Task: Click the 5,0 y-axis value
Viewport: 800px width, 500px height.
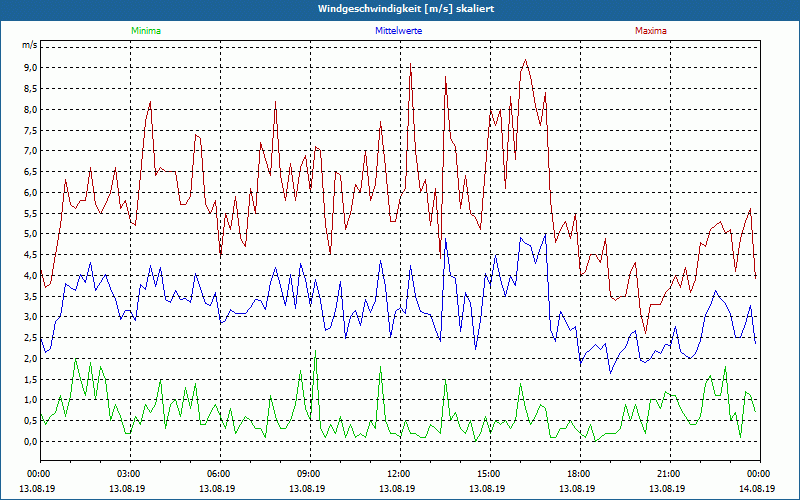Action: [x=31, y=234]
